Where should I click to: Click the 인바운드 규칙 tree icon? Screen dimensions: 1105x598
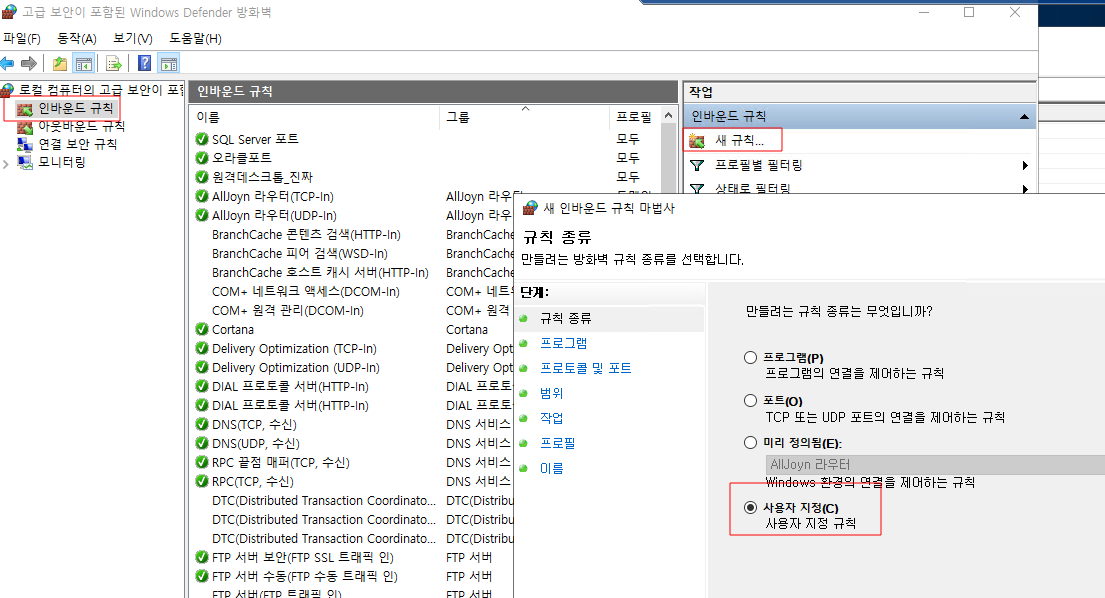pos(25,108)
